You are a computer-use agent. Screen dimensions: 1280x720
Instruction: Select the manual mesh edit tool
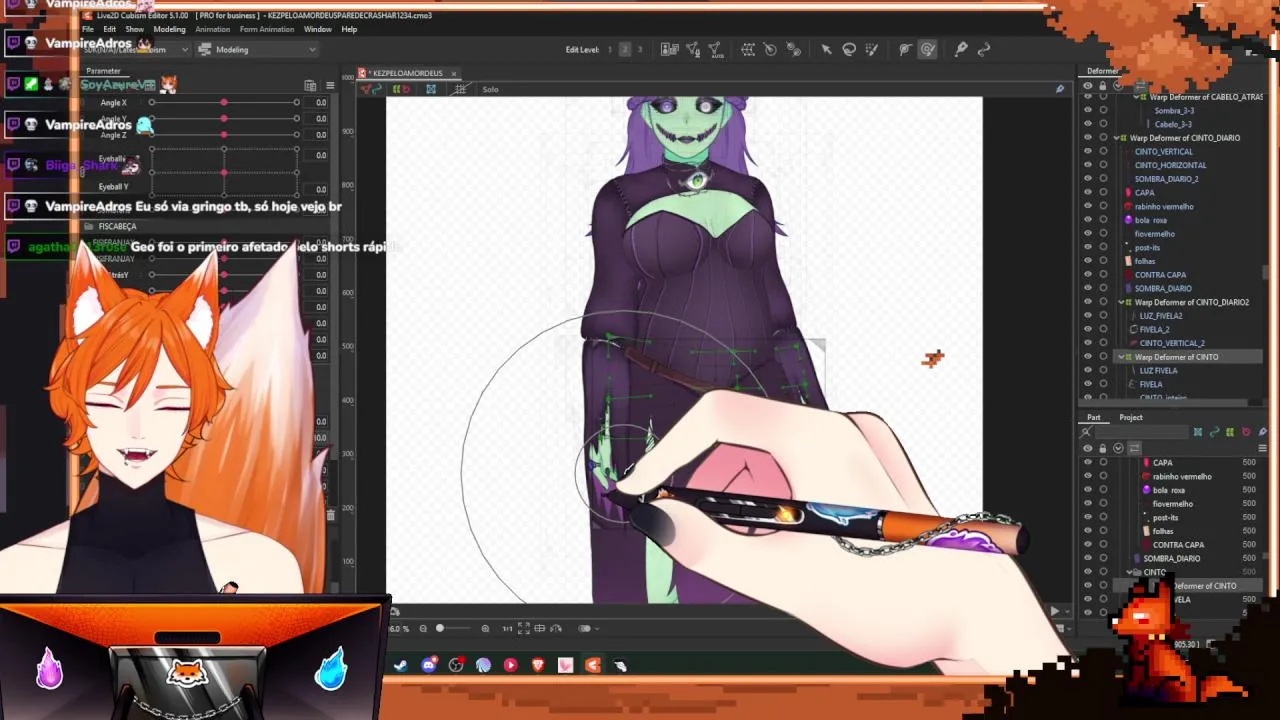[x=693, y=49]
